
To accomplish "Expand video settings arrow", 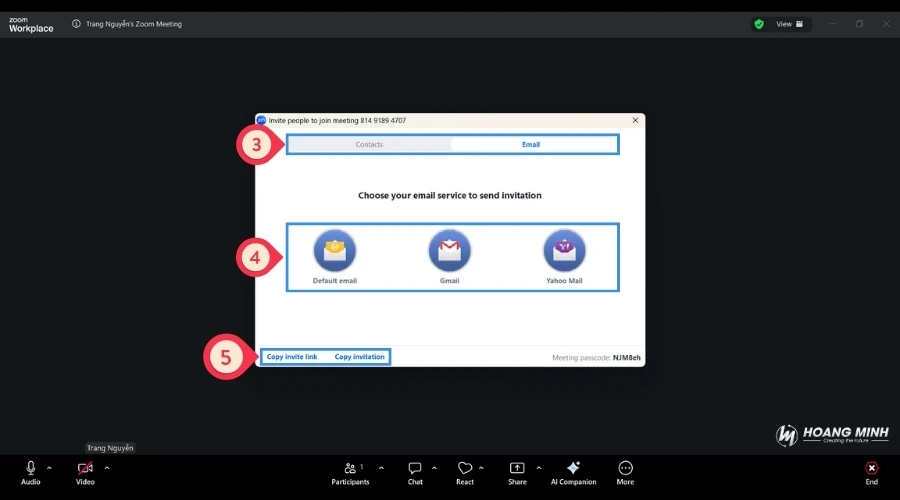I will [107, 467].
